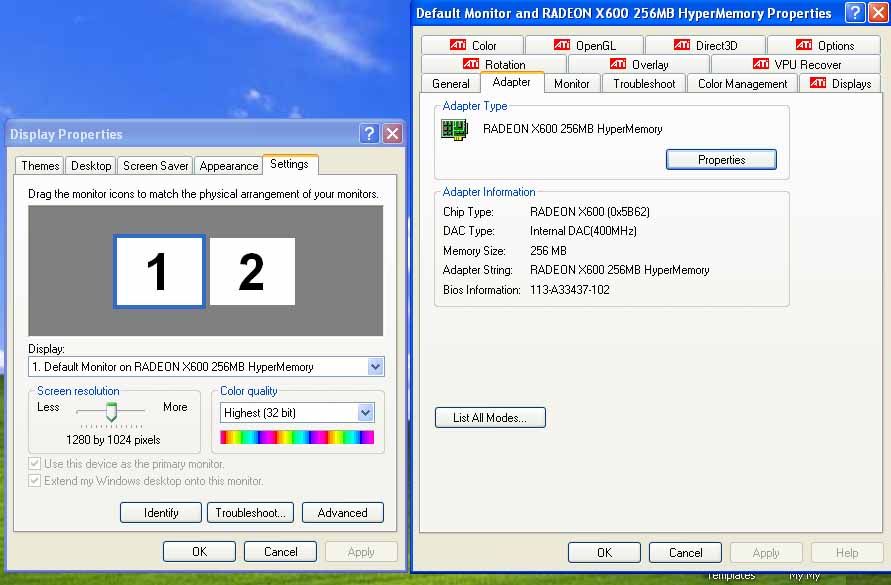Click the help question mark in Display Properties
This screenshot has width=891, height=585.
click(x=369, y=134)
